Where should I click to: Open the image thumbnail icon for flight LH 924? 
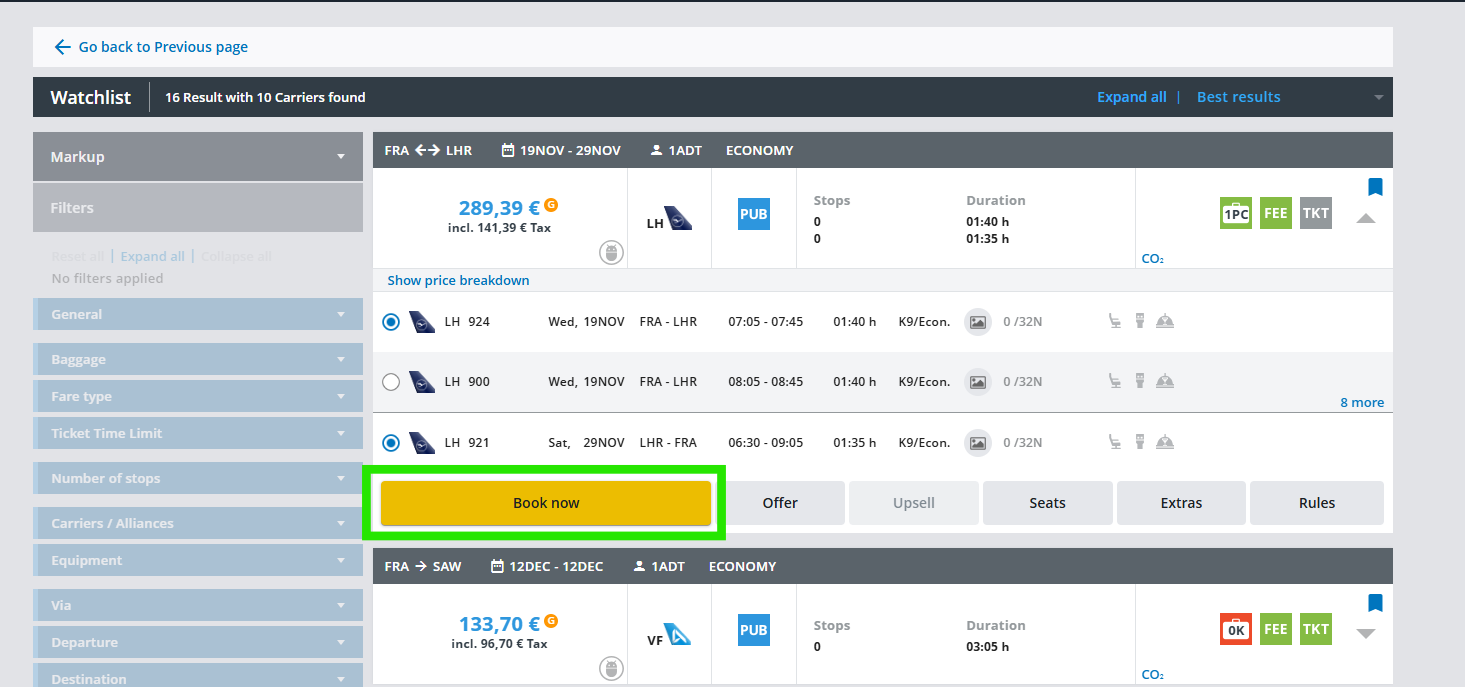(x=978, y=322)
